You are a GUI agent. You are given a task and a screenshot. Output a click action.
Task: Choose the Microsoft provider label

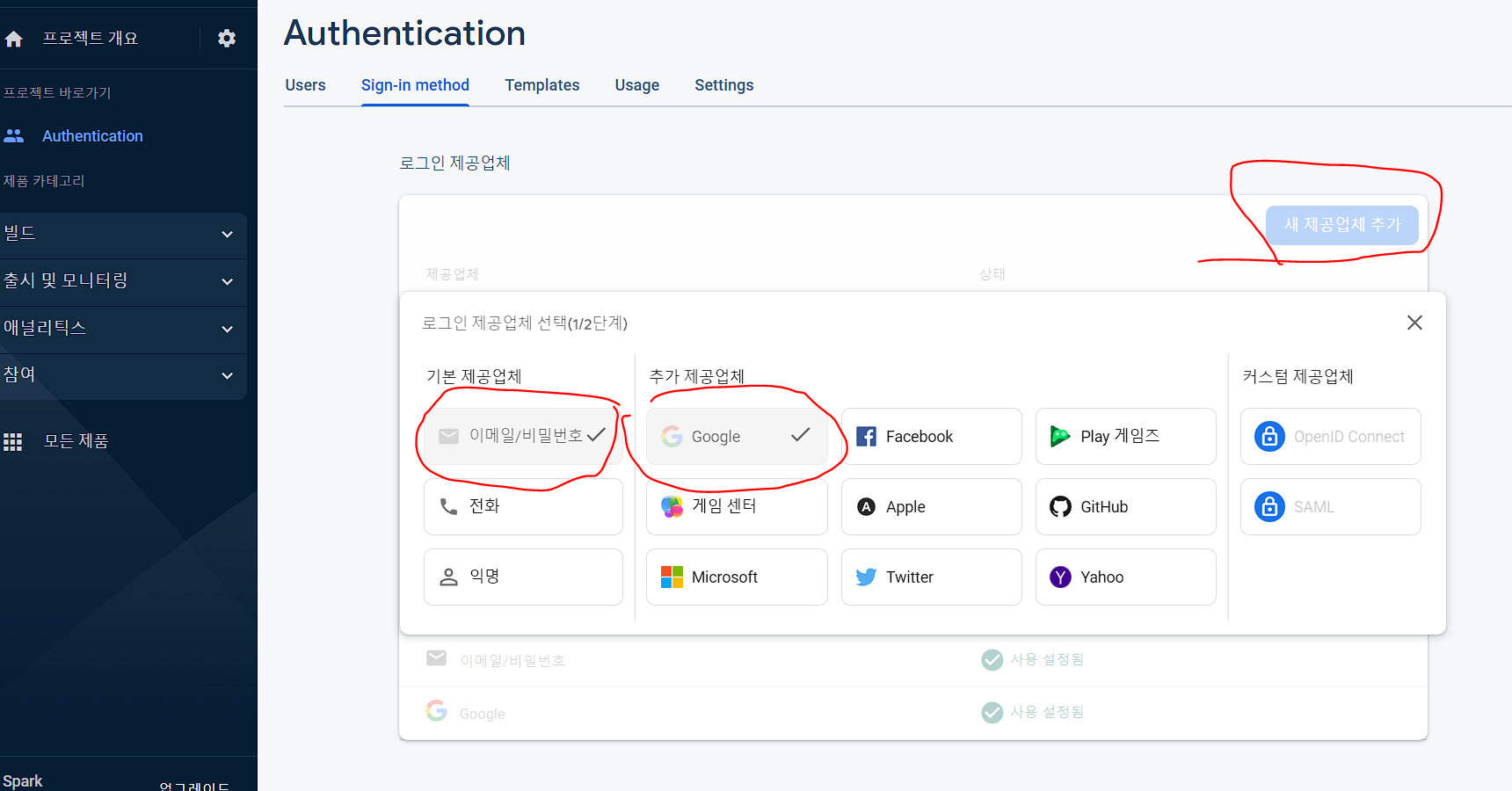724,577
